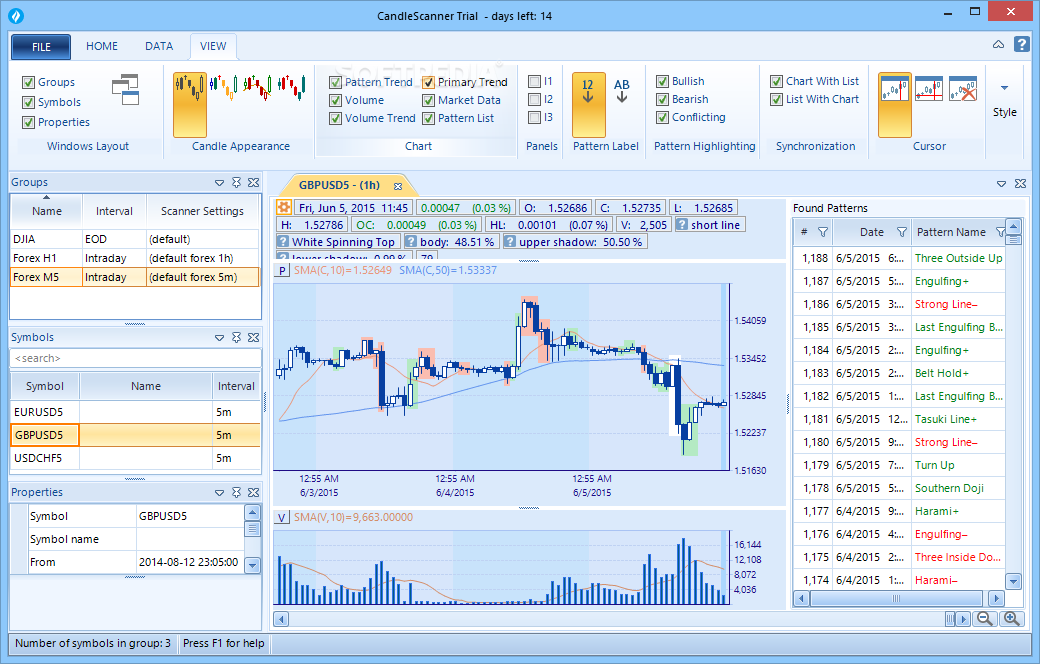Click the zoom in magnifier icon

(x=1011, y=619)
